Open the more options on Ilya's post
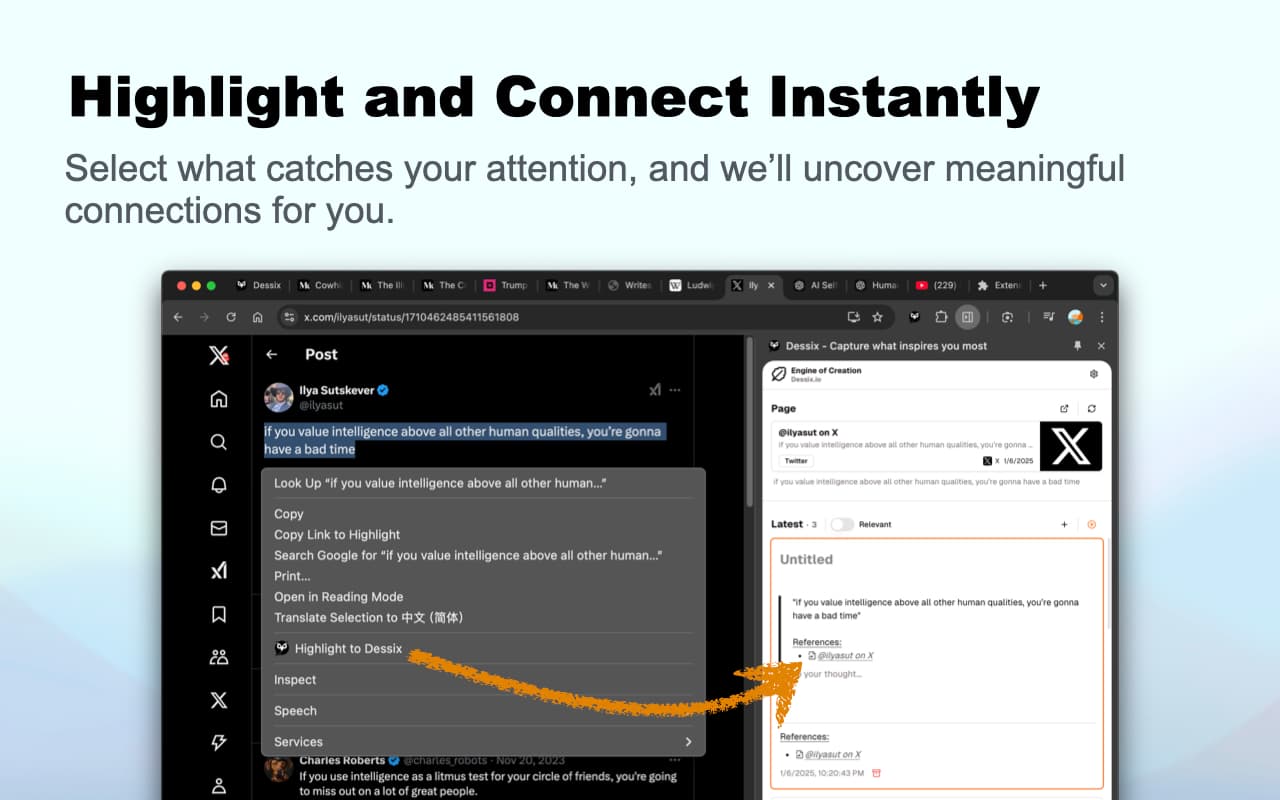 coord(675,390)
